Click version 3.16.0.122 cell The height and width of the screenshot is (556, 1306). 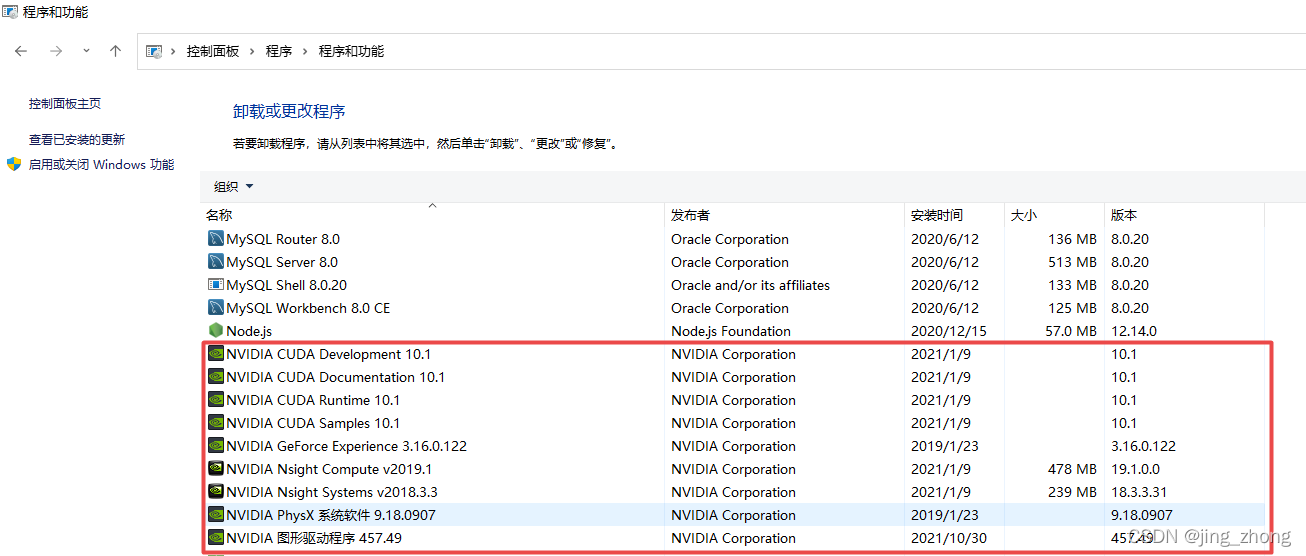[x=1144, y=446]
